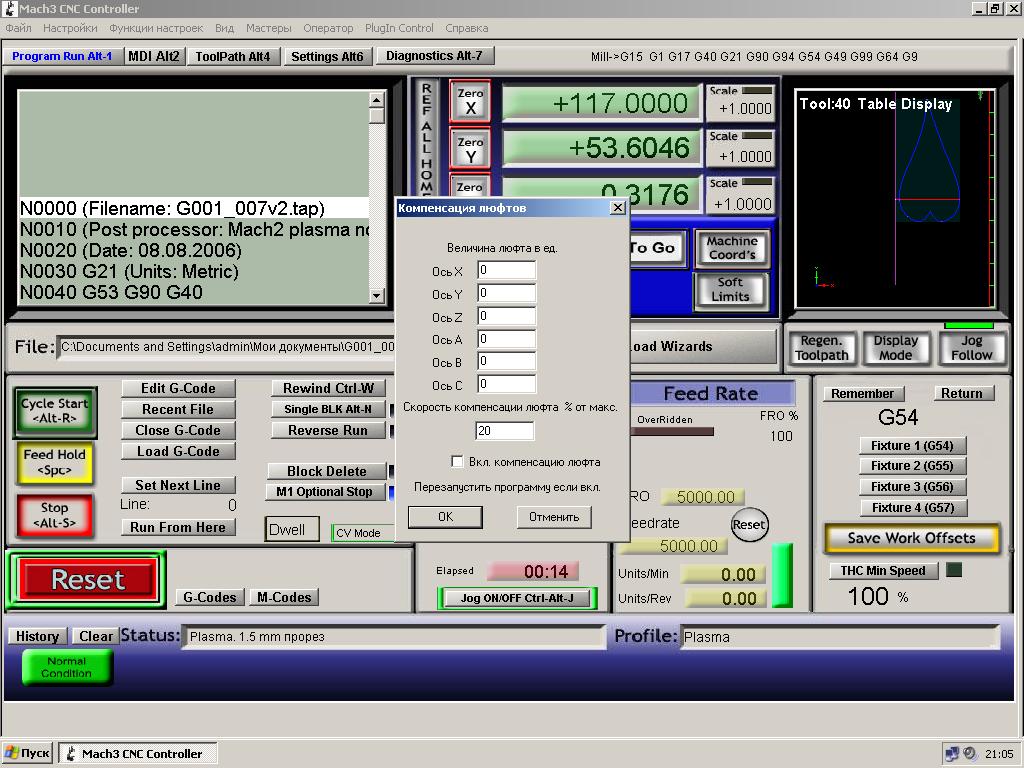Image resolution: width=1024 pixels, height=768 pixels.
Task: Confirm the backlash dialog with OK
Action: tap(445, 517)
